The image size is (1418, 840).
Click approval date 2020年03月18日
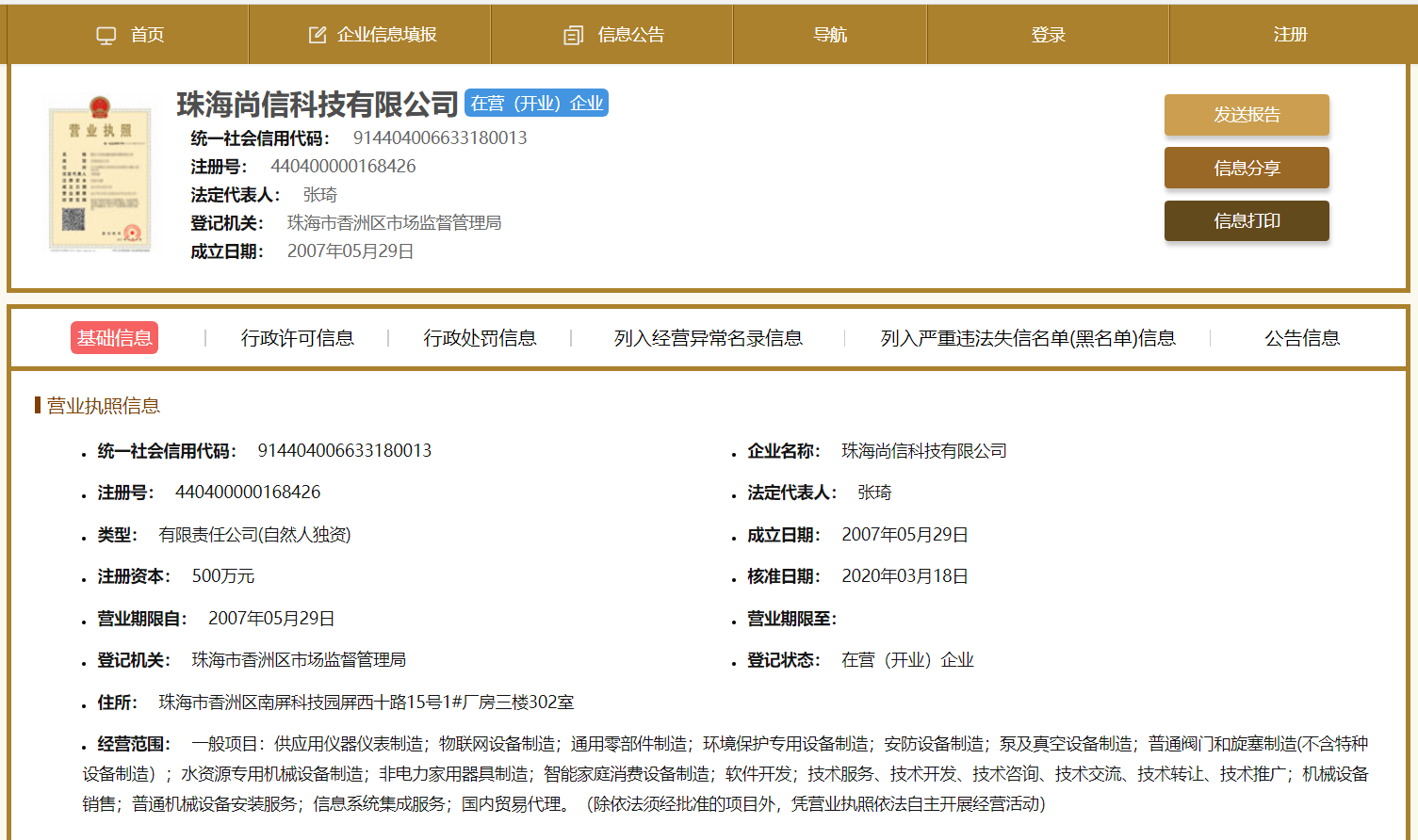[x=905, y=575]
